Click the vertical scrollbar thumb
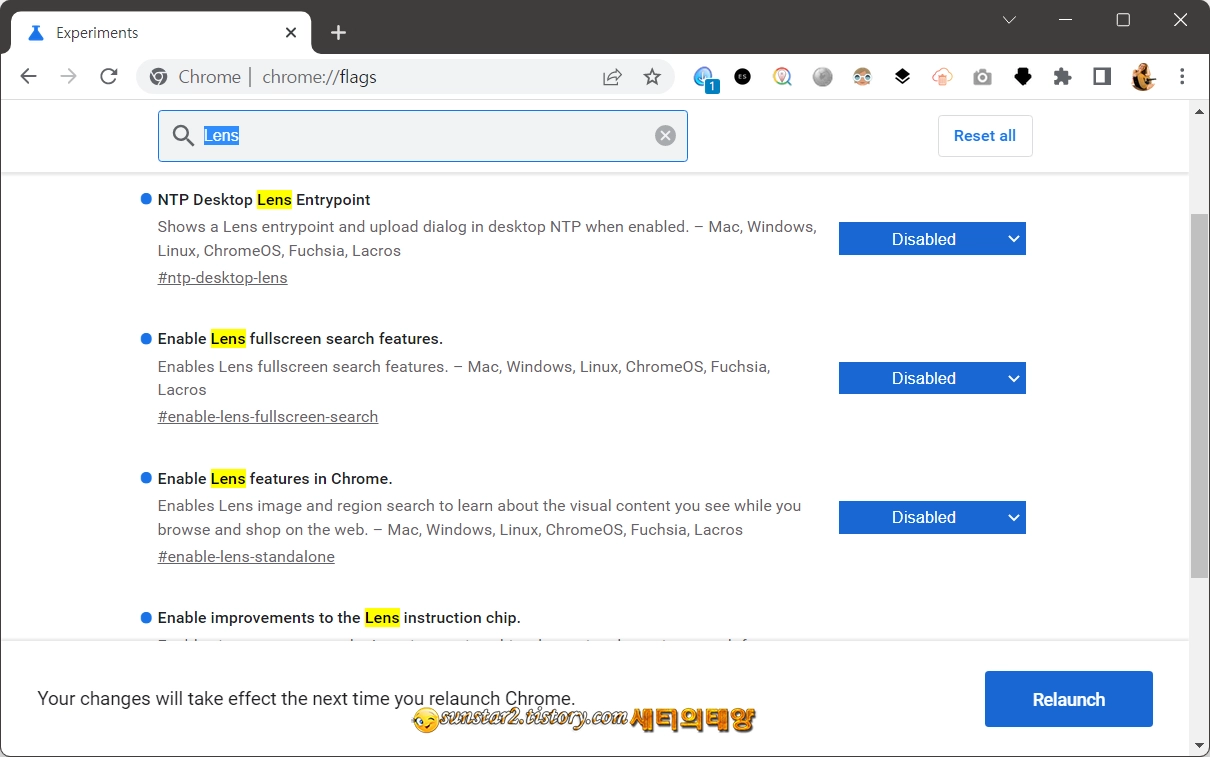 pyautogui.click(x=1199, y=395)
